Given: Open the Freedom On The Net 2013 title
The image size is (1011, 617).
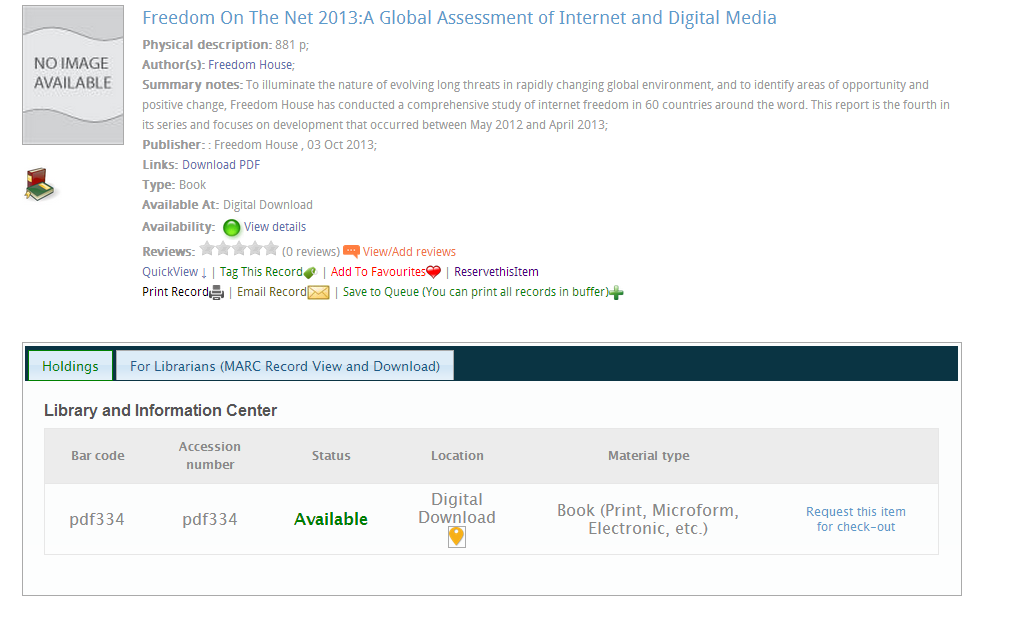Looking at the screenshot, I should pos(459,18).
